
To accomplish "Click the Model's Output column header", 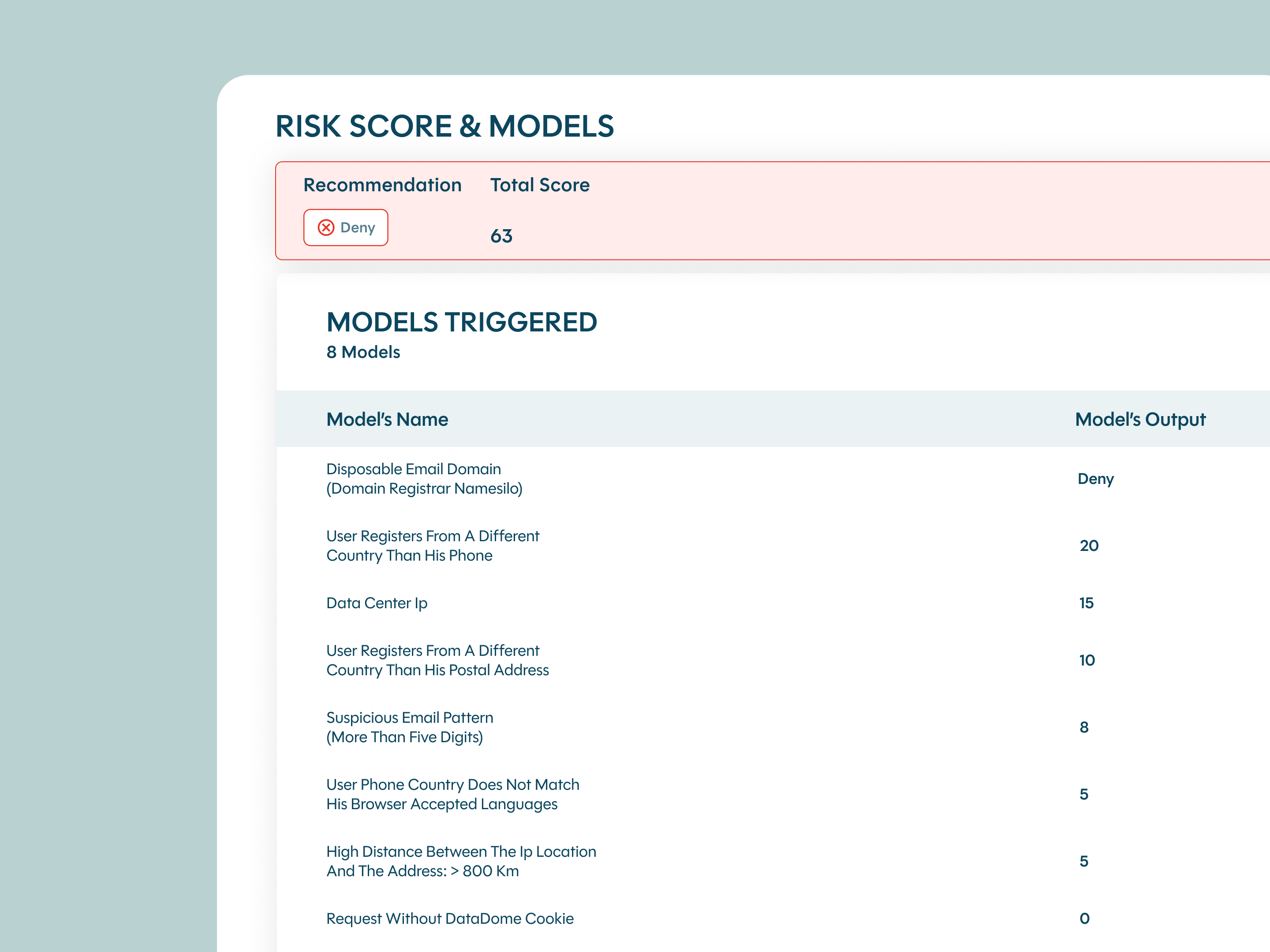I will click(x=1140, y=420).
